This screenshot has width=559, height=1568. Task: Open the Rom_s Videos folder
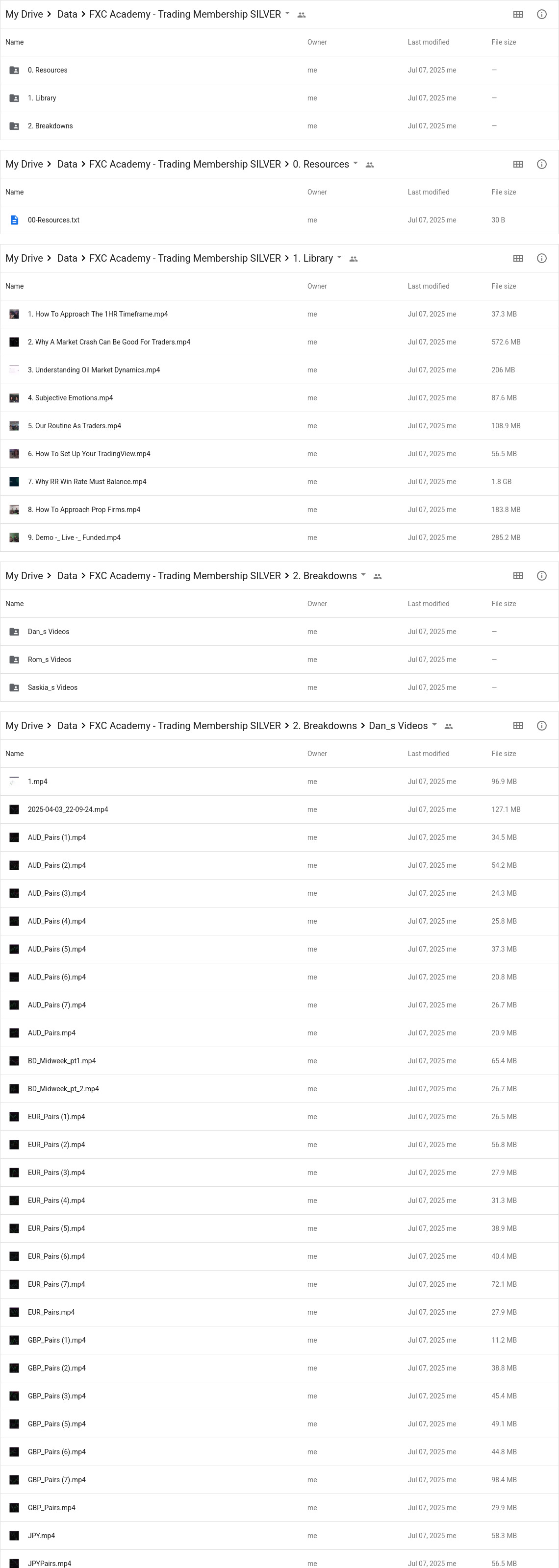50,659
